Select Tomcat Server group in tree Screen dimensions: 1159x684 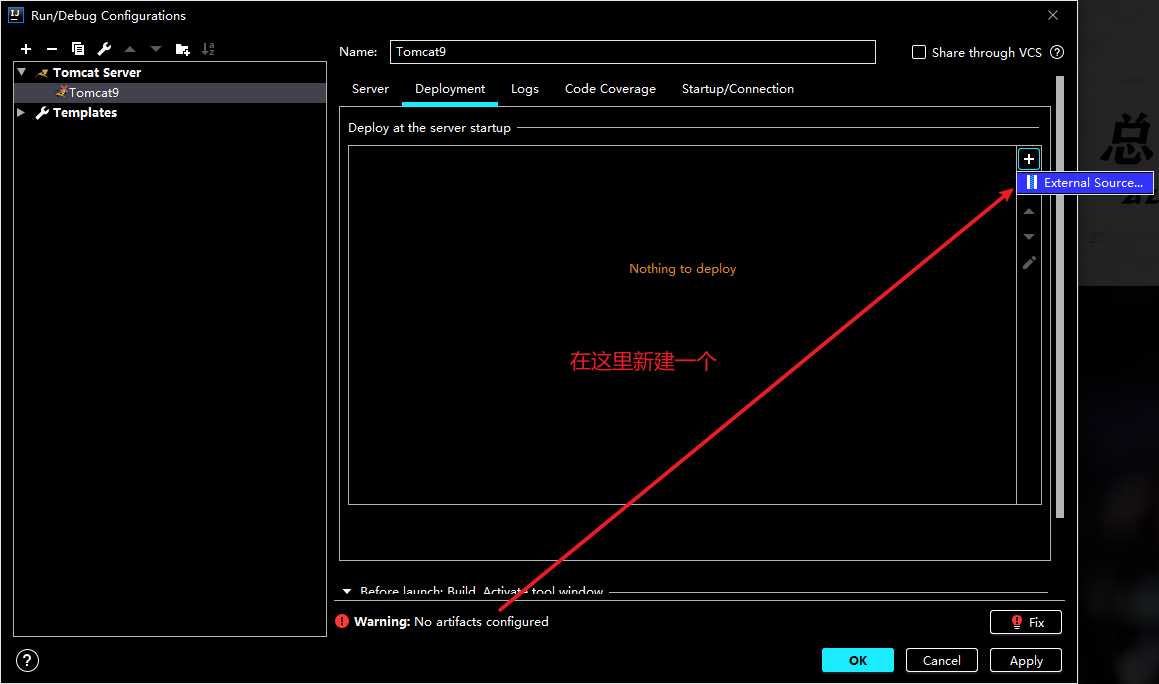click(x=170, y=72)
